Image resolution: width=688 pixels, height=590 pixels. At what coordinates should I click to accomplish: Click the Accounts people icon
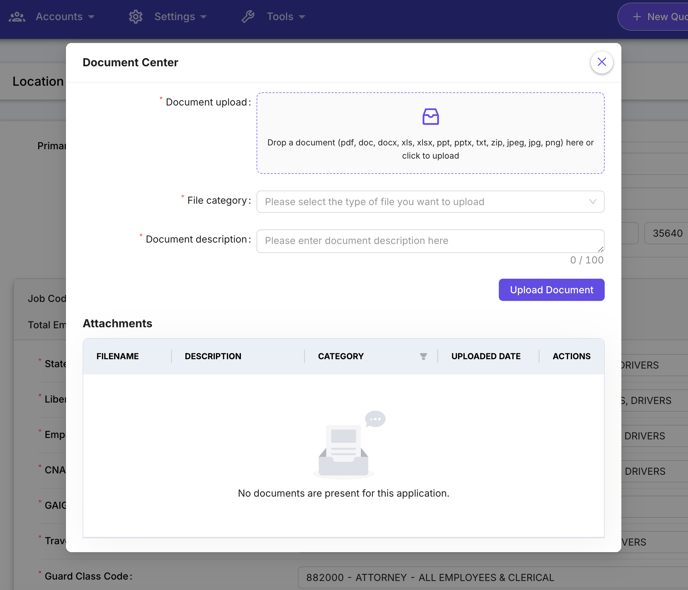click(17, 17)
